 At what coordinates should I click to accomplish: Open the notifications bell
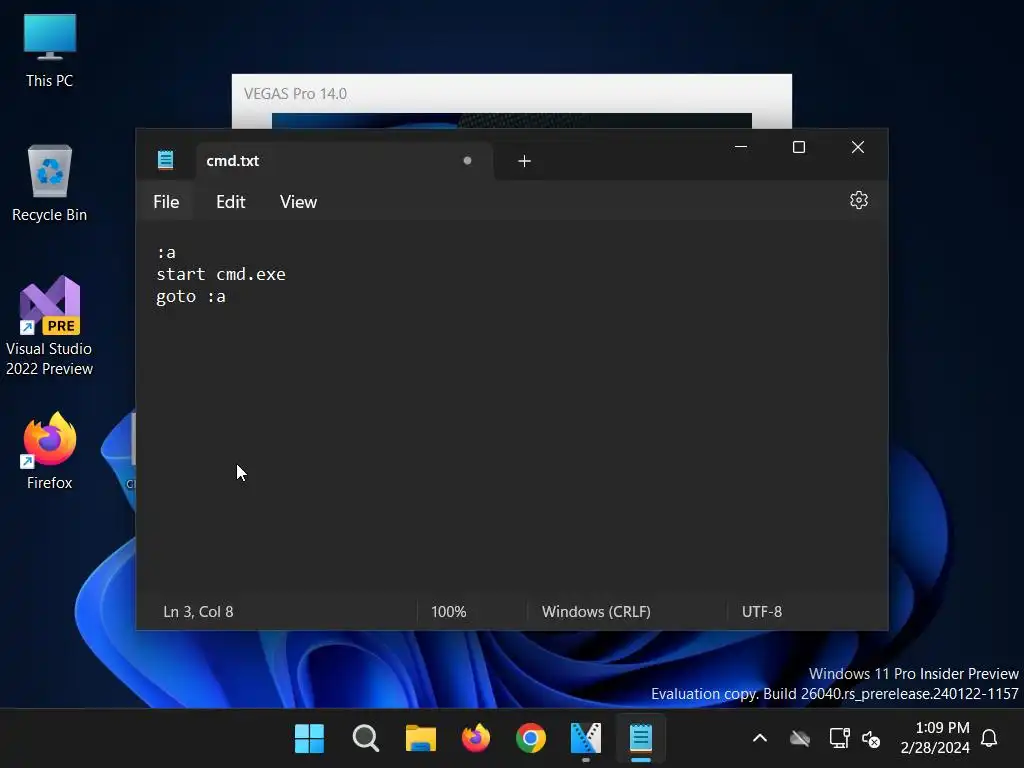pos(989,739)
